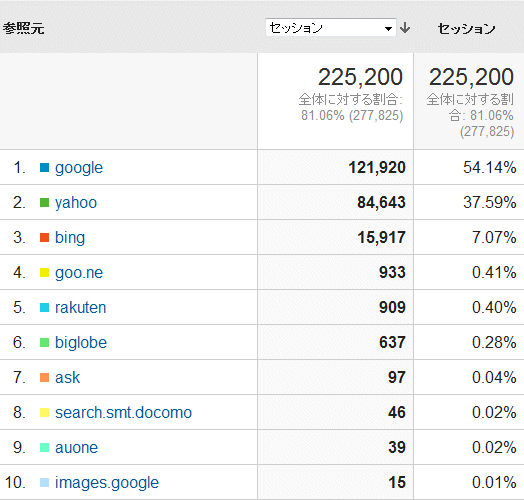The image size is (524, 500).
Task: Select the 0.01% percentage cell
Action: pyautogui.click(x=494, y=483)
